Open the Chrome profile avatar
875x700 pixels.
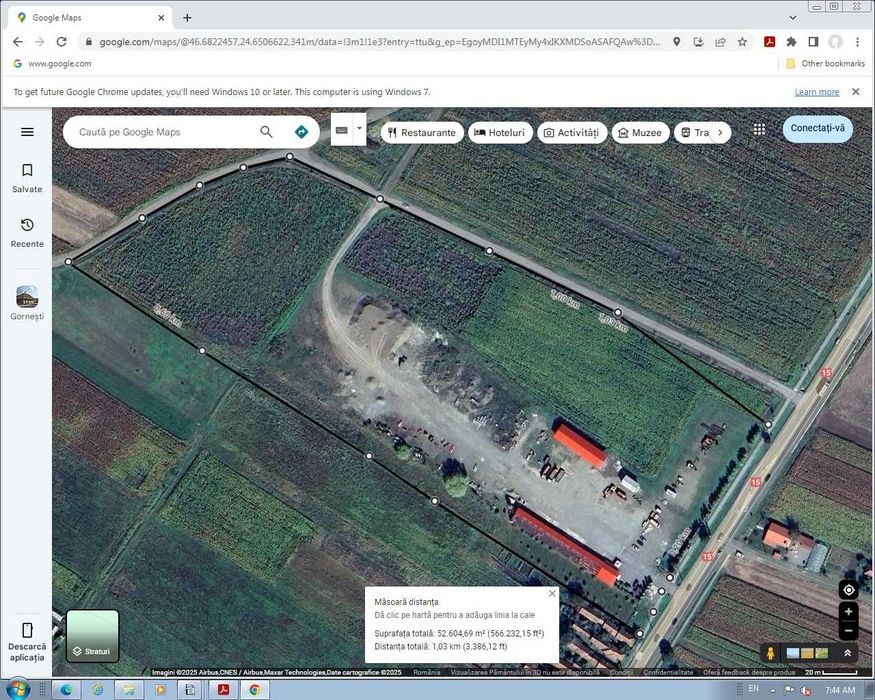835,42
